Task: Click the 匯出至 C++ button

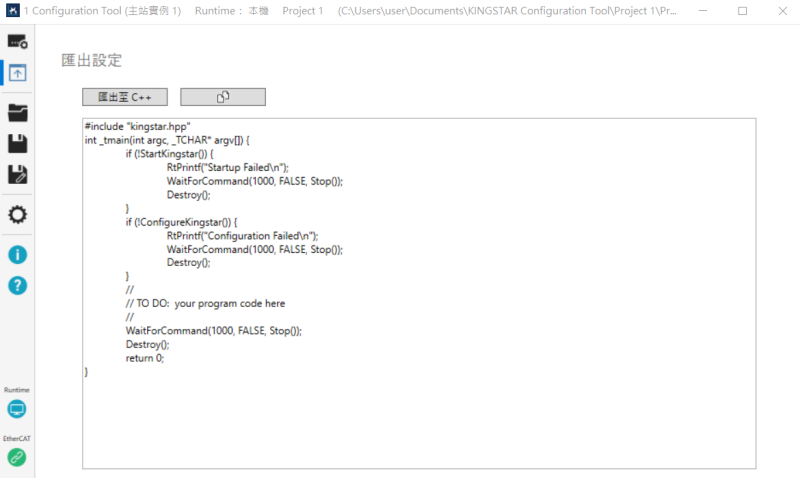Action: click(124, 97)
